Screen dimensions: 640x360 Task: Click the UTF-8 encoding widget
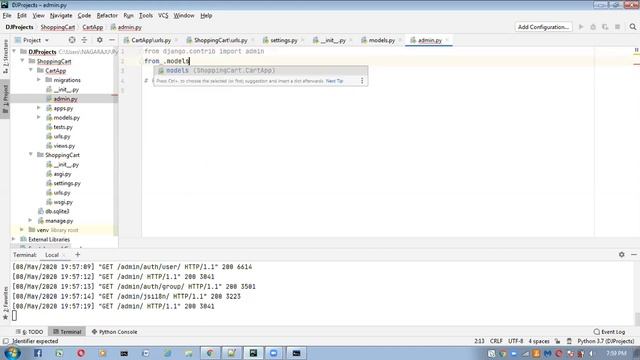point(516,341)
